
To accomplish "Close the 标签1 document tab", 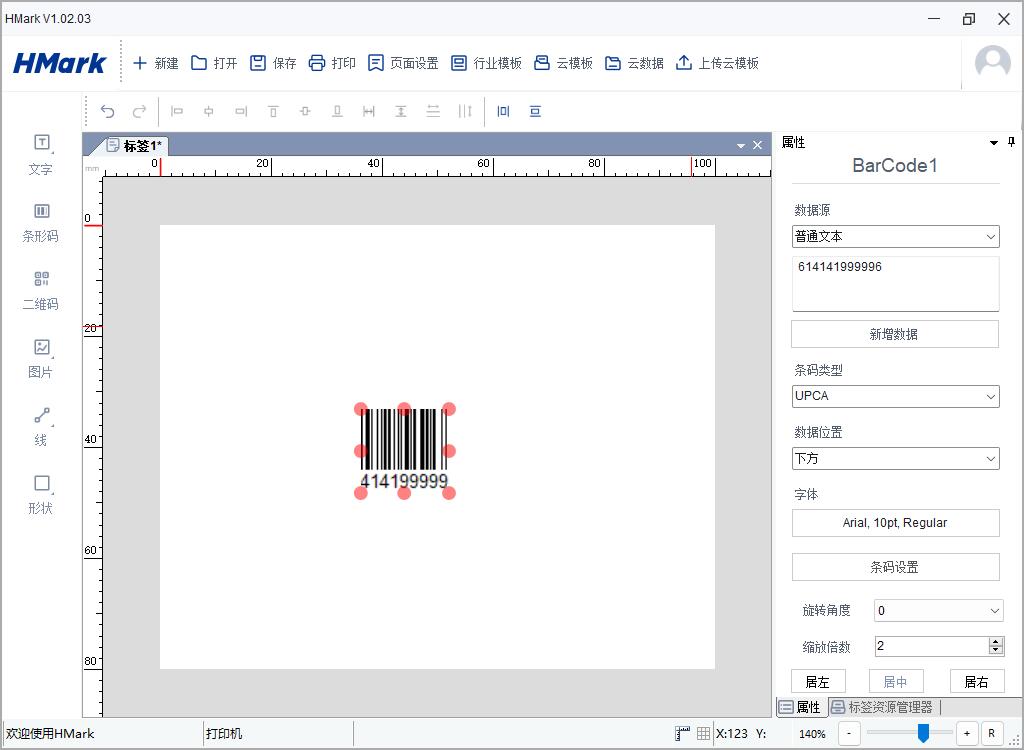I will coord(758,145).
